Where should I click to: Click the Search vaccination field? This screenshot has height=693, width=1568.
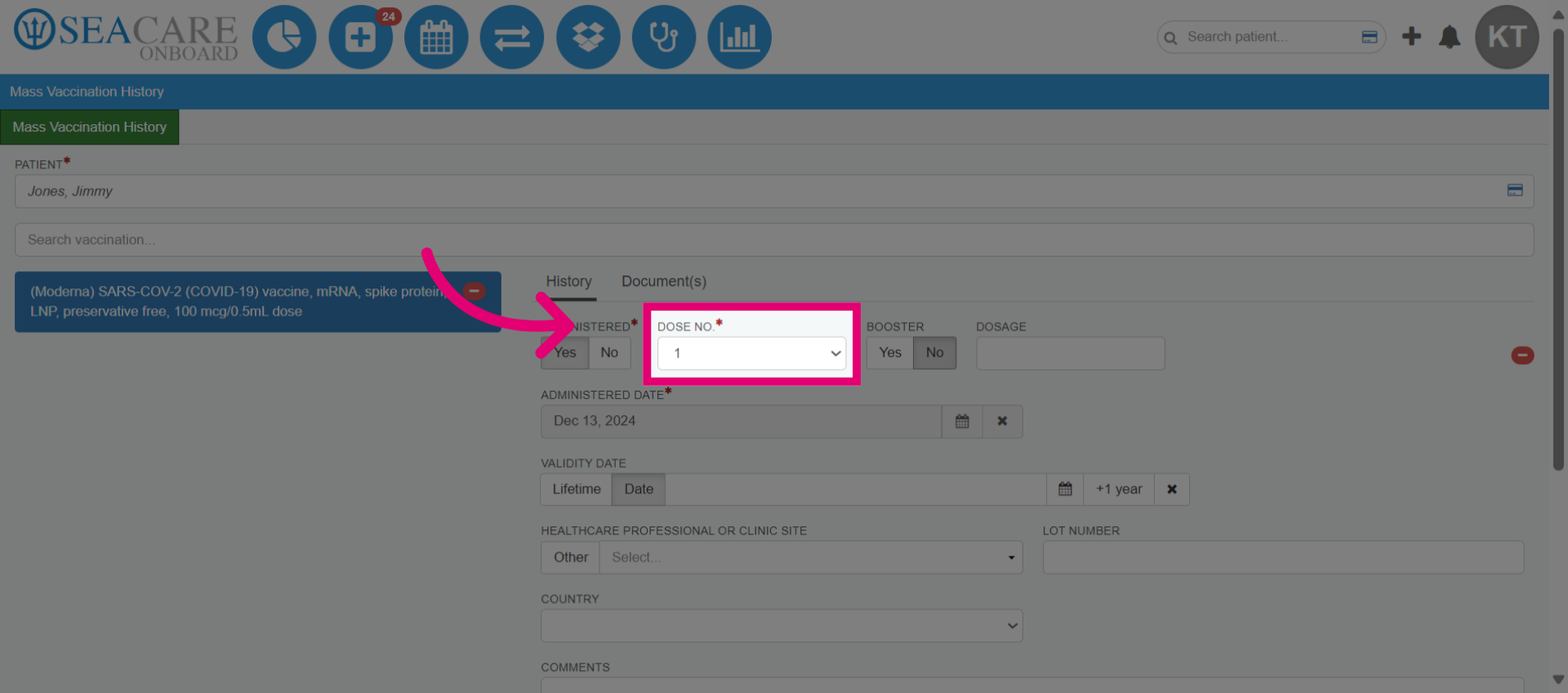click(x=774, y=240)
